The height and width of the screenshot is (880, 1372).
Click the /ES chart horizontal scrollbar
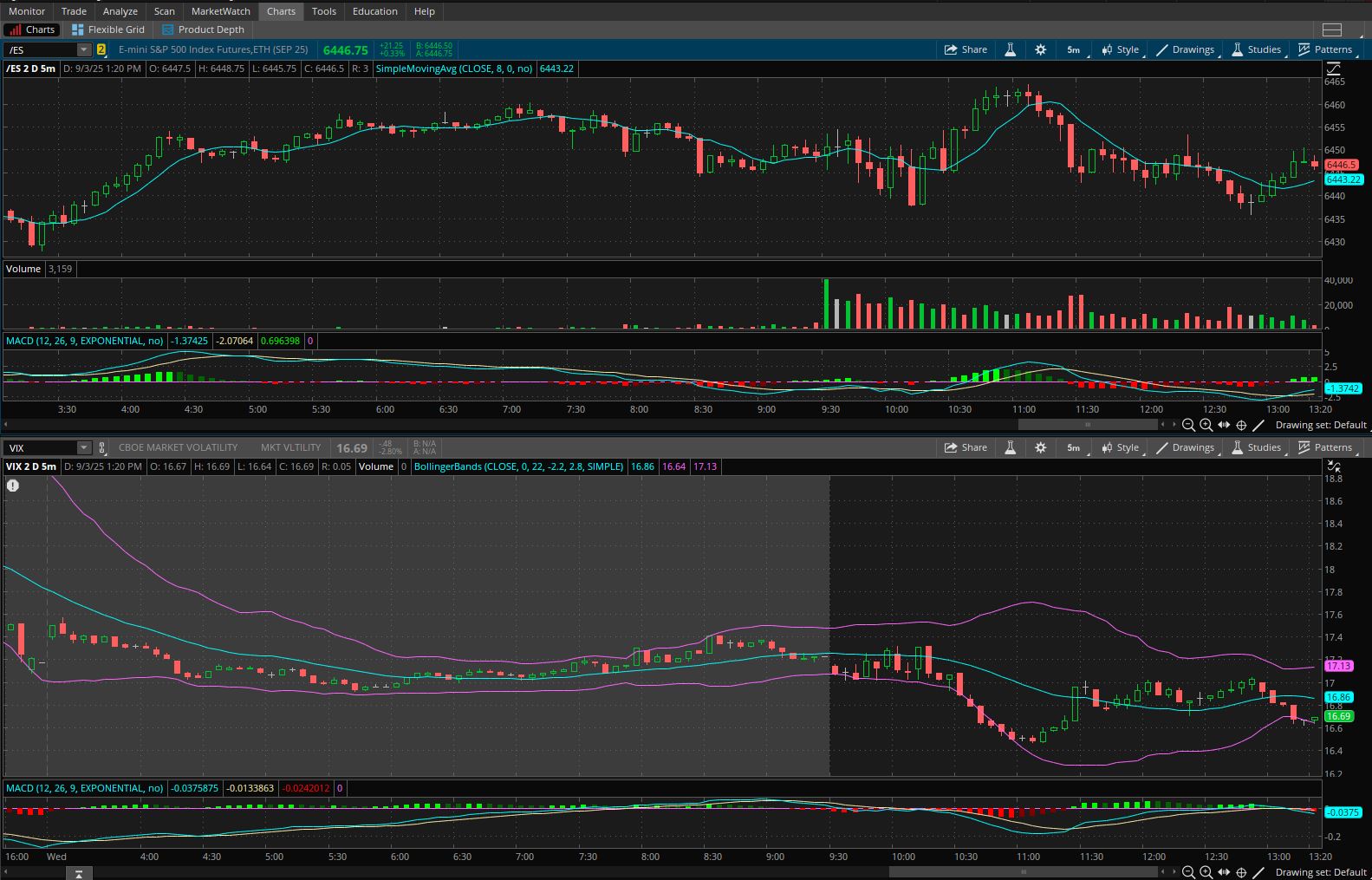pos(1088,425)
